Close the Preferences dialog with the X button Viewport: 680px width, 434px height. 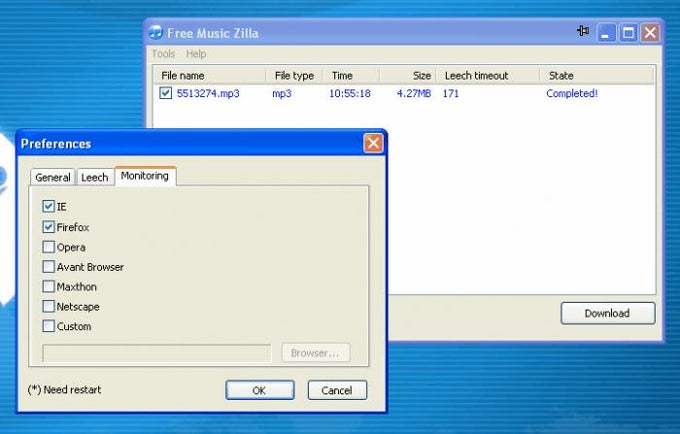tap(373, 144)
